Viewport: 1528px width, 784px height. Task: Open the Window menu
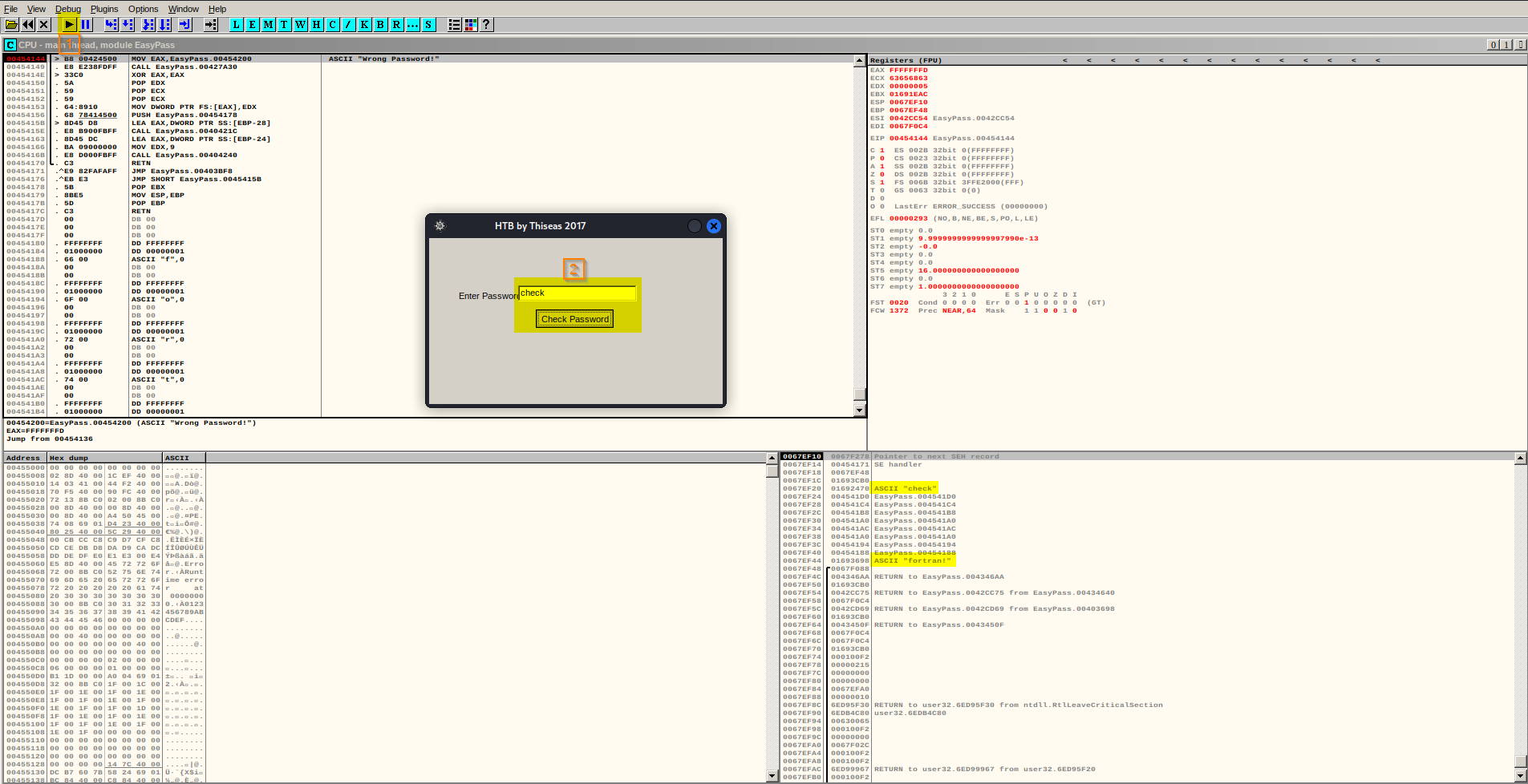click(x=184, y=9)
